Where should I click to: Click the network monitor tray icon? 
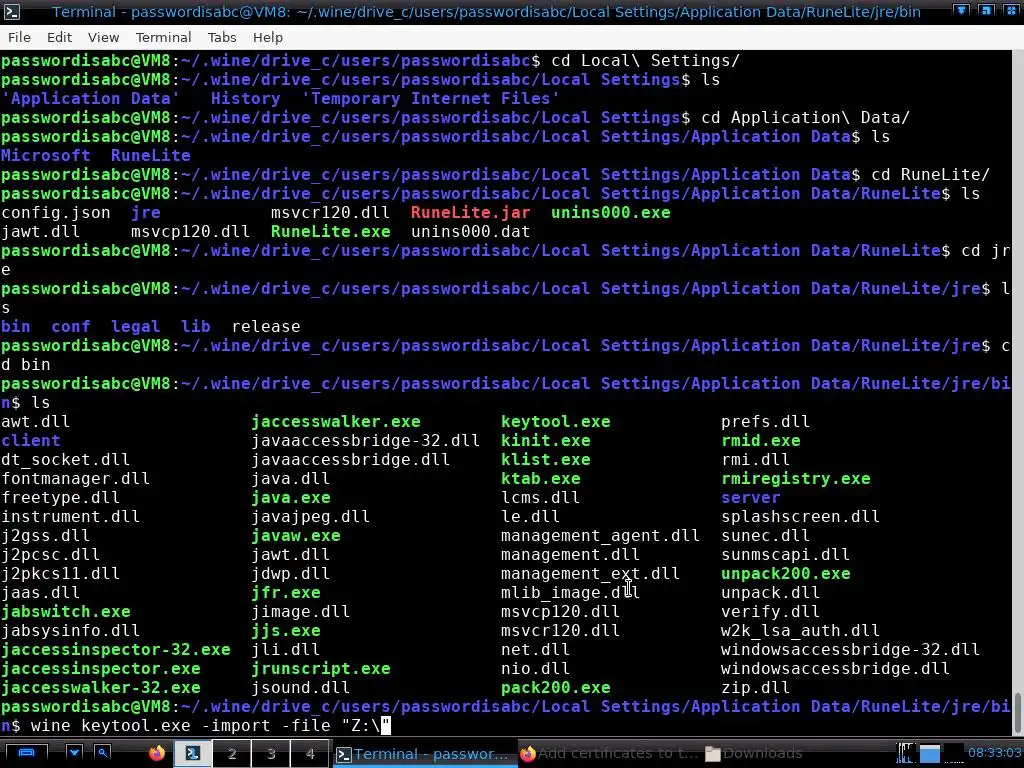(x=906, y=753)
